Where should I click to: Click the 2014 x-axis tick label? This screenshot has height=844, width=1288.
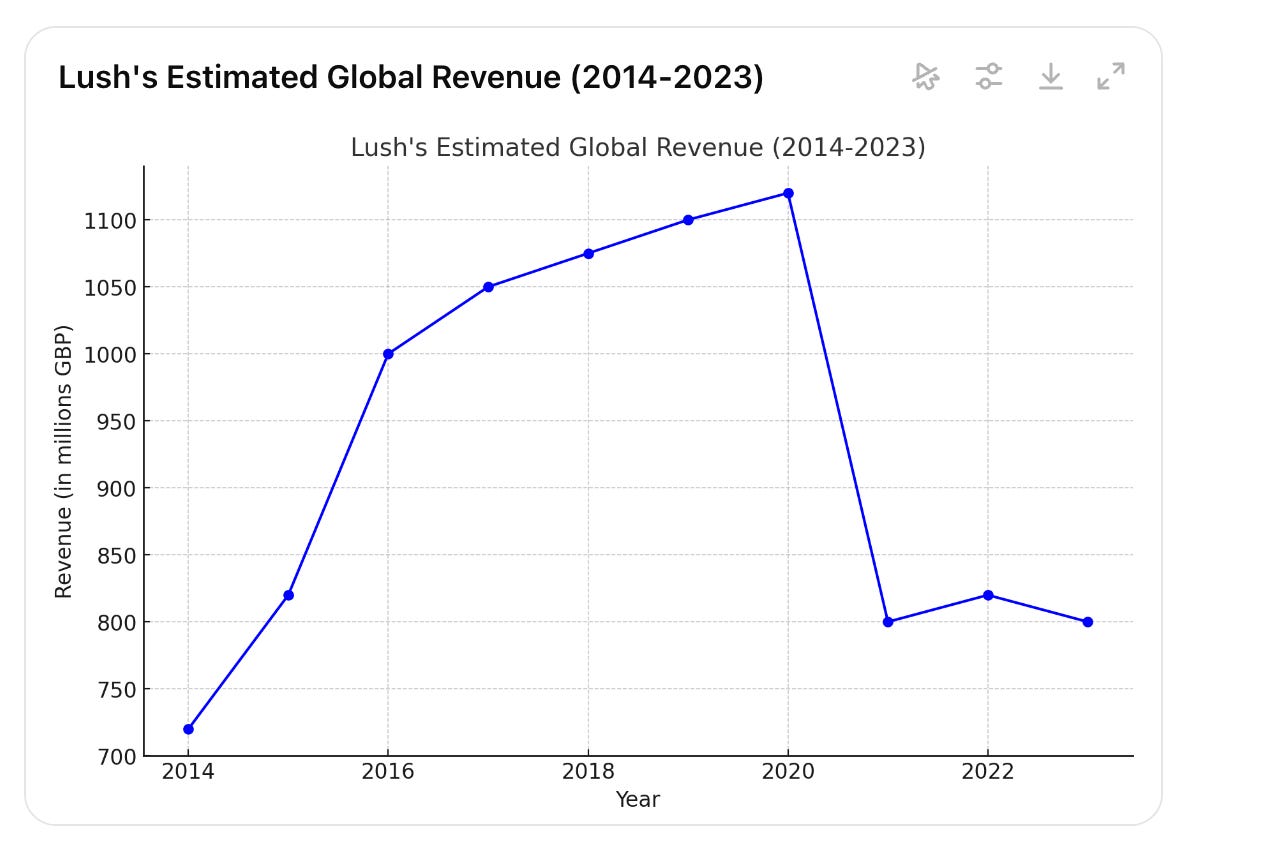[188, 772]
